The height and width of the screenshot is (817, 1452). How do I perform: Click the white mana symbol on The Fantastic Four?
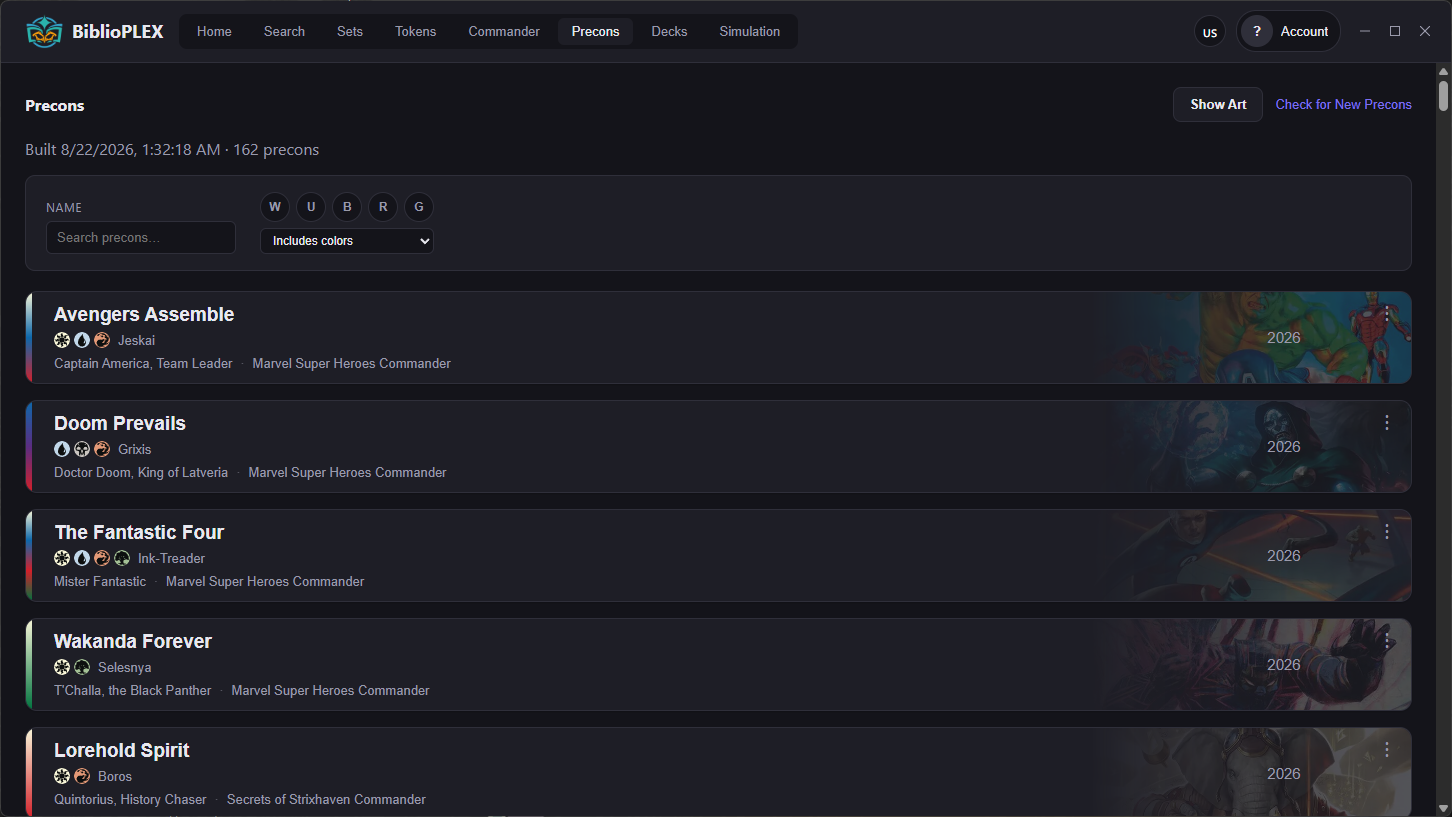pos(62,558)
